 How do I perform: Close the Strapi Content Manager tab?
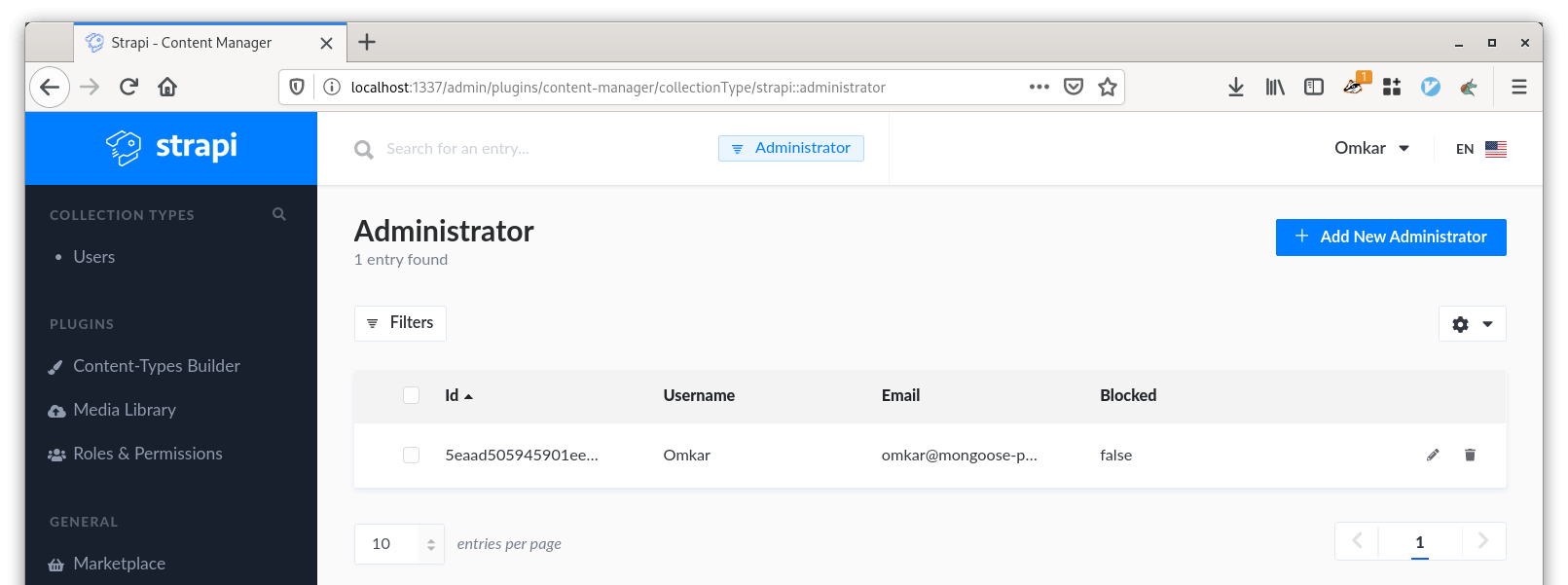327,43
